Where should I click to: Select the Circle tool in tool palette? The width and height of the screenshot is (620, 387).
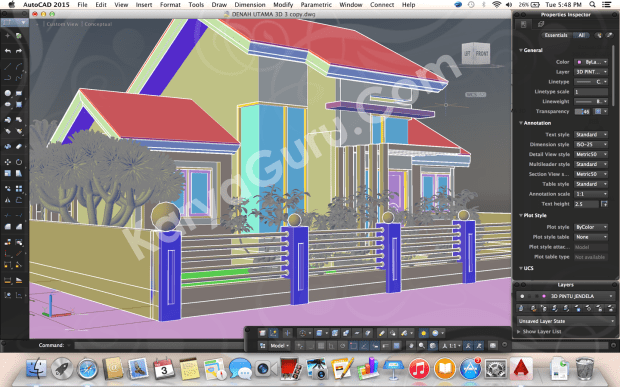(8, 93)
